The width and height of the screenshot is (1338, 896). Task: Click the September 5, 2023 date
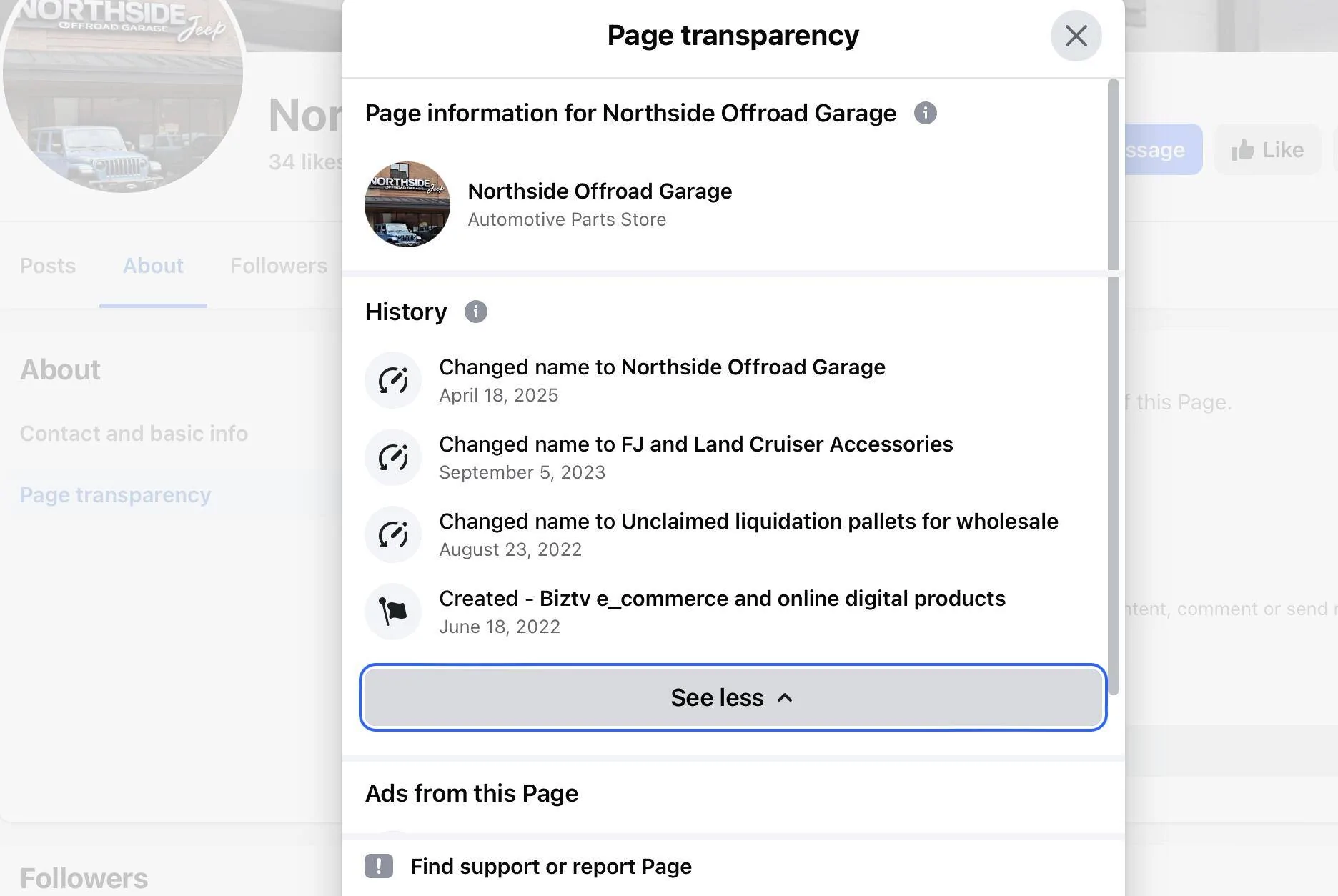pos(522,472)
